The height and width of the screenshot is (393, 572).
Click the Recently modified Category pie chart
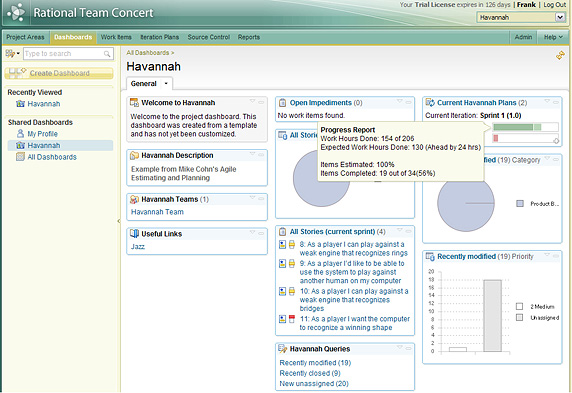click(466, 203)
